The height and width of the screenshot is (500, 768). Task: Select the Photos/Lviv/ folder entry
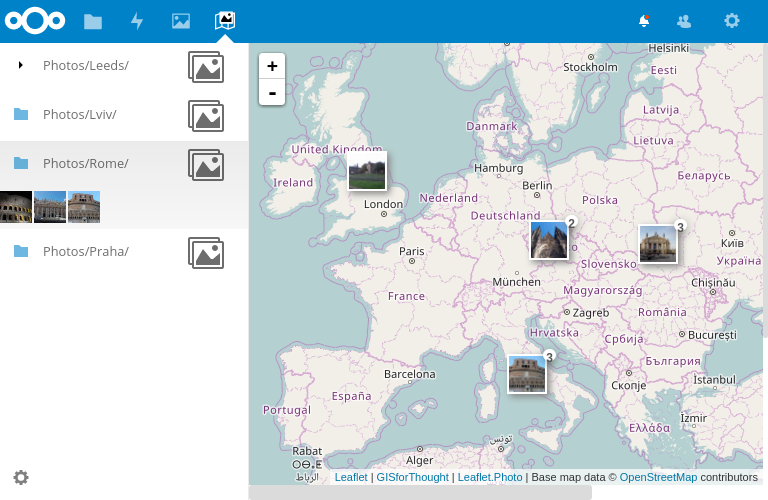point(80,115)
